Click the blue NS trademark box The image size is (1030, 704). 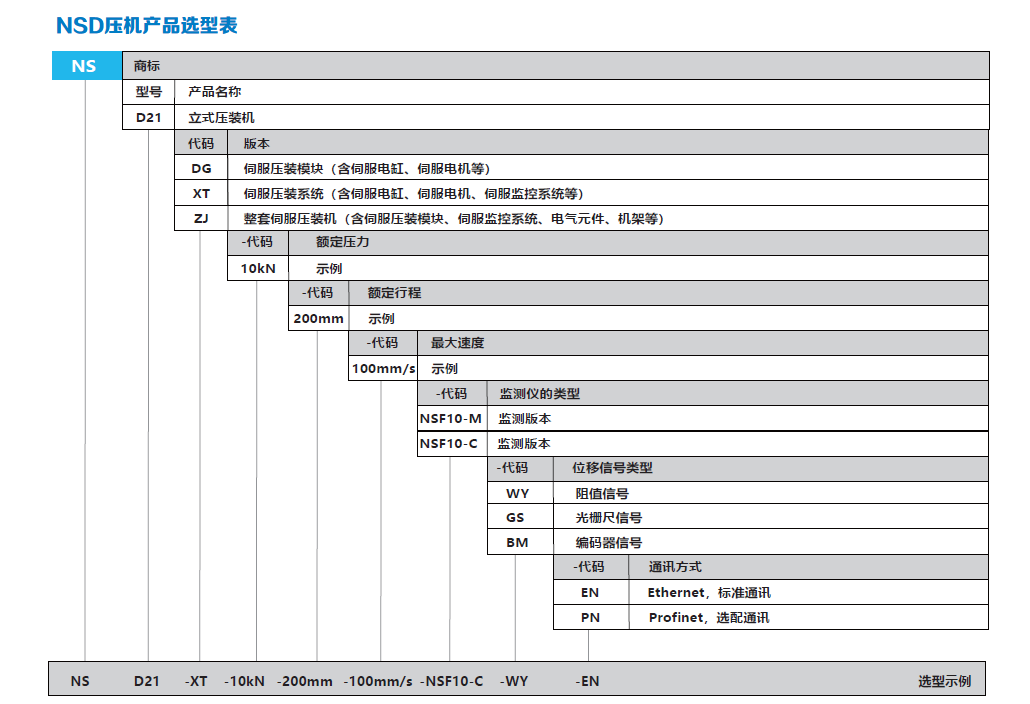pyautogui.click(x=84, y=66)
